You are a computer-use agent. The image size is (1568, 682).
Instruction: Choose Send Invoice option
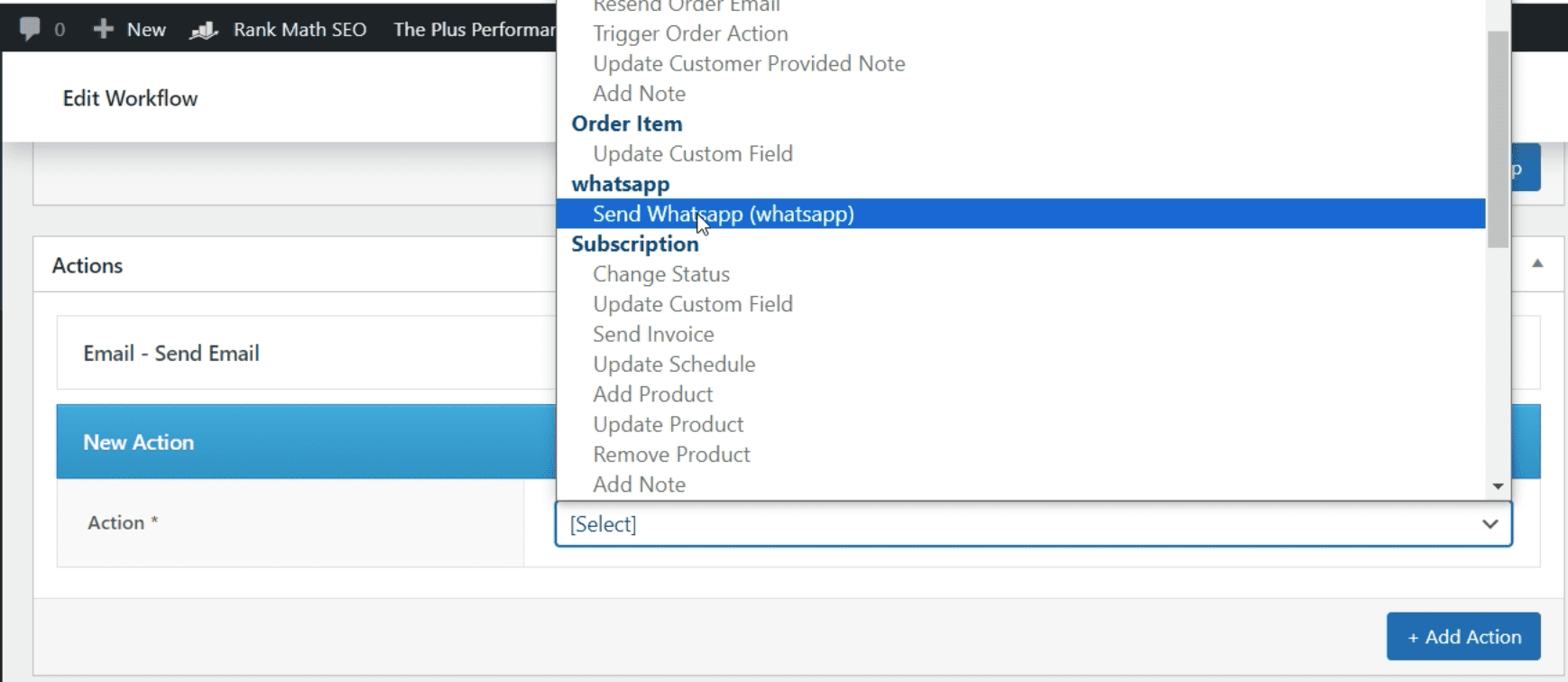coord(653,334)
